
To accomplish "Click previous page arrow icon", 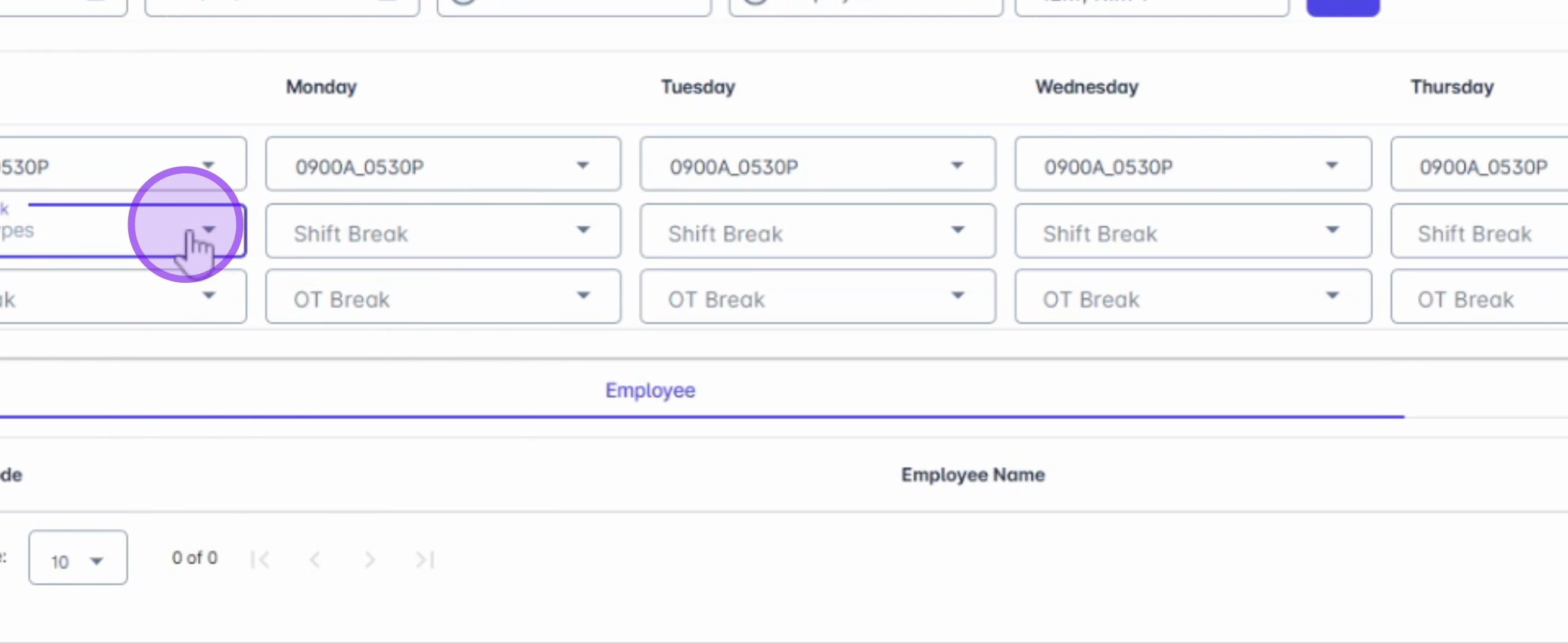I will 315,559.
